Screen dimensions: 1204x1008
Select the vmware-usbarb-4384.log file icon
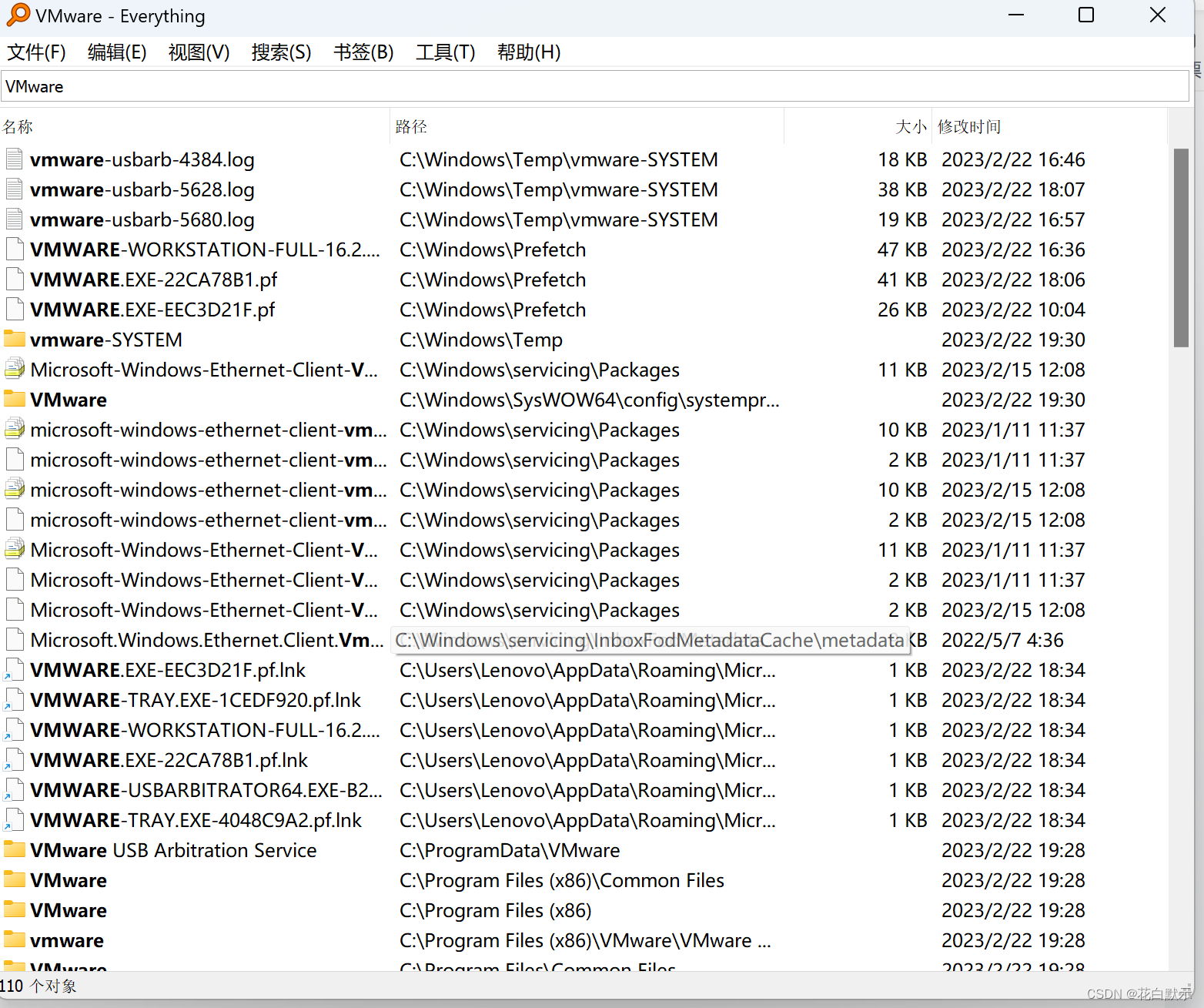point(14,159)
